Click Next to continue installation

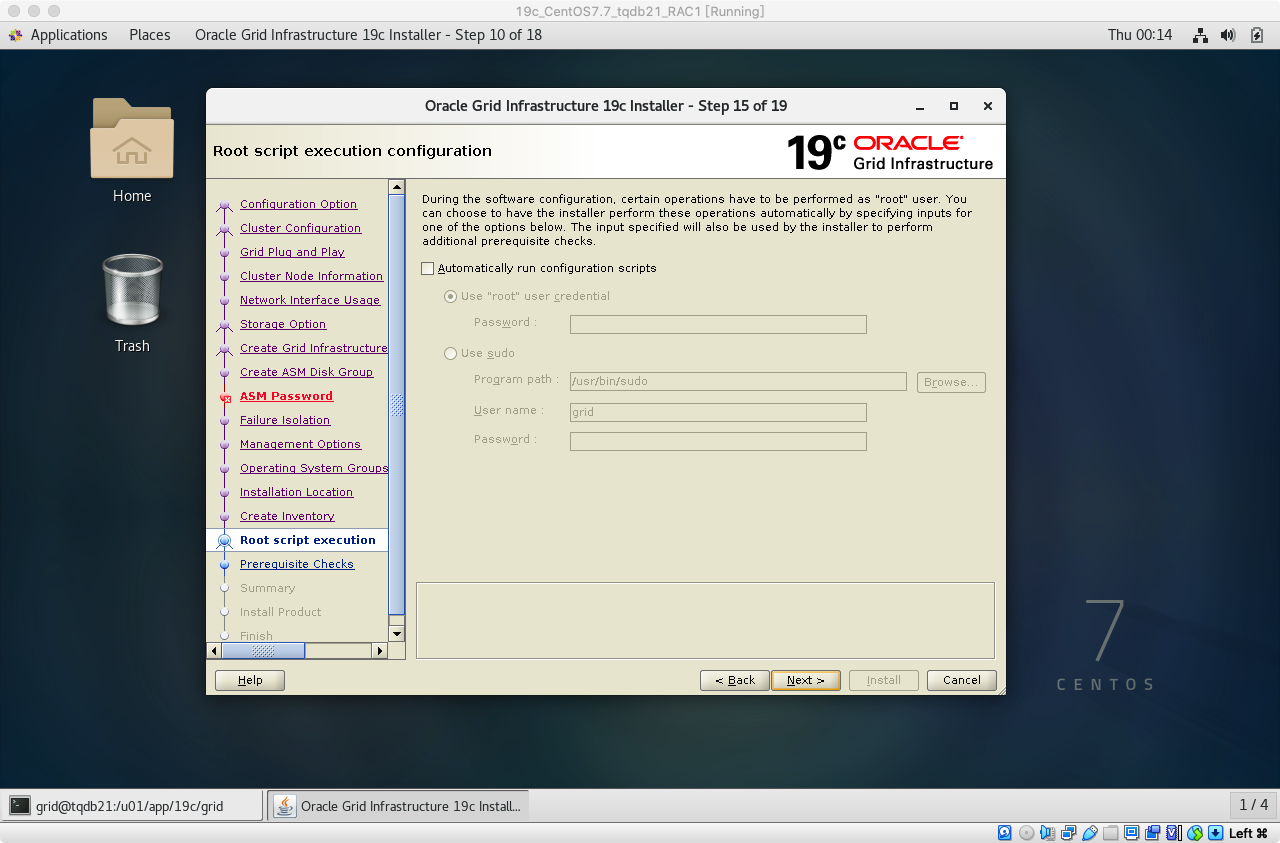click(x=806, y=680)
